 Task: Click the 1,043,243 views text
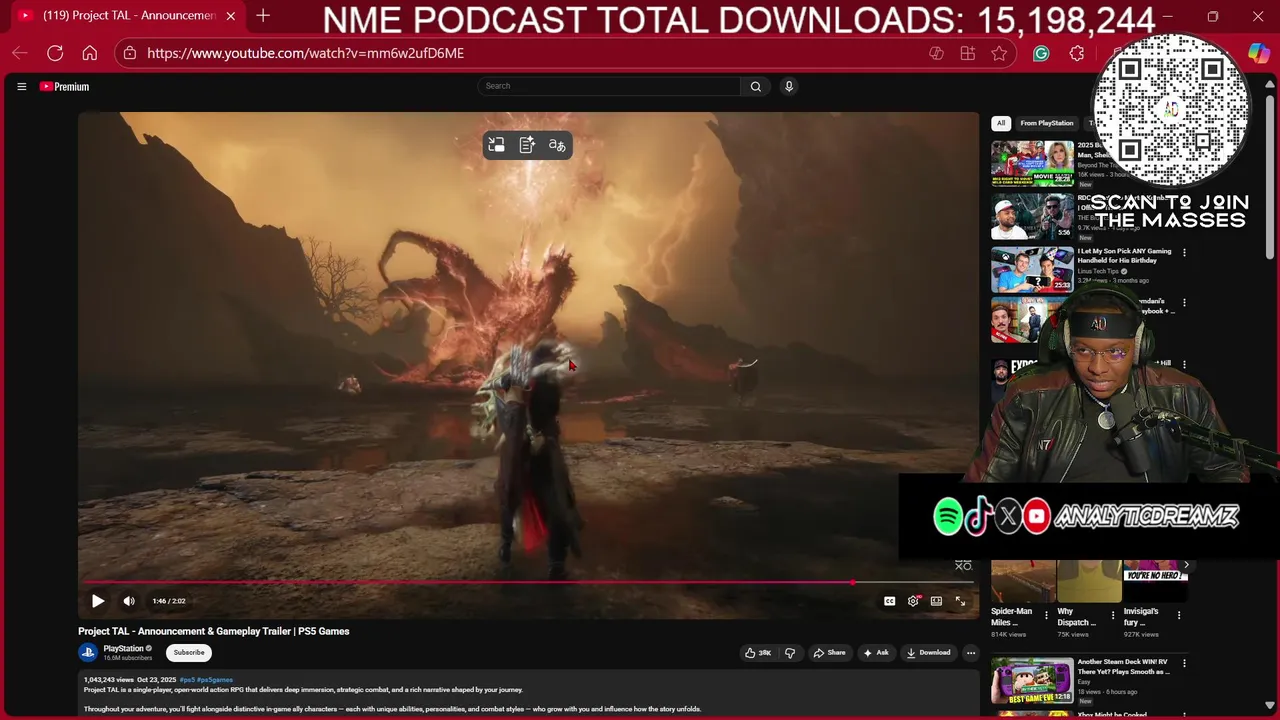[x=109, y=680]
